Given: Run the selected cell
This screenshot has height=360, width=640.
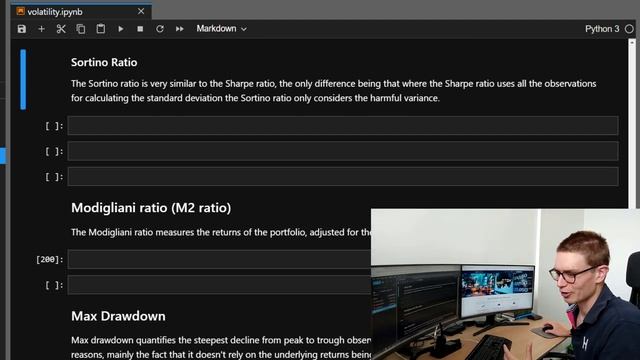Looking at the screenshot, I should point(120,29).
